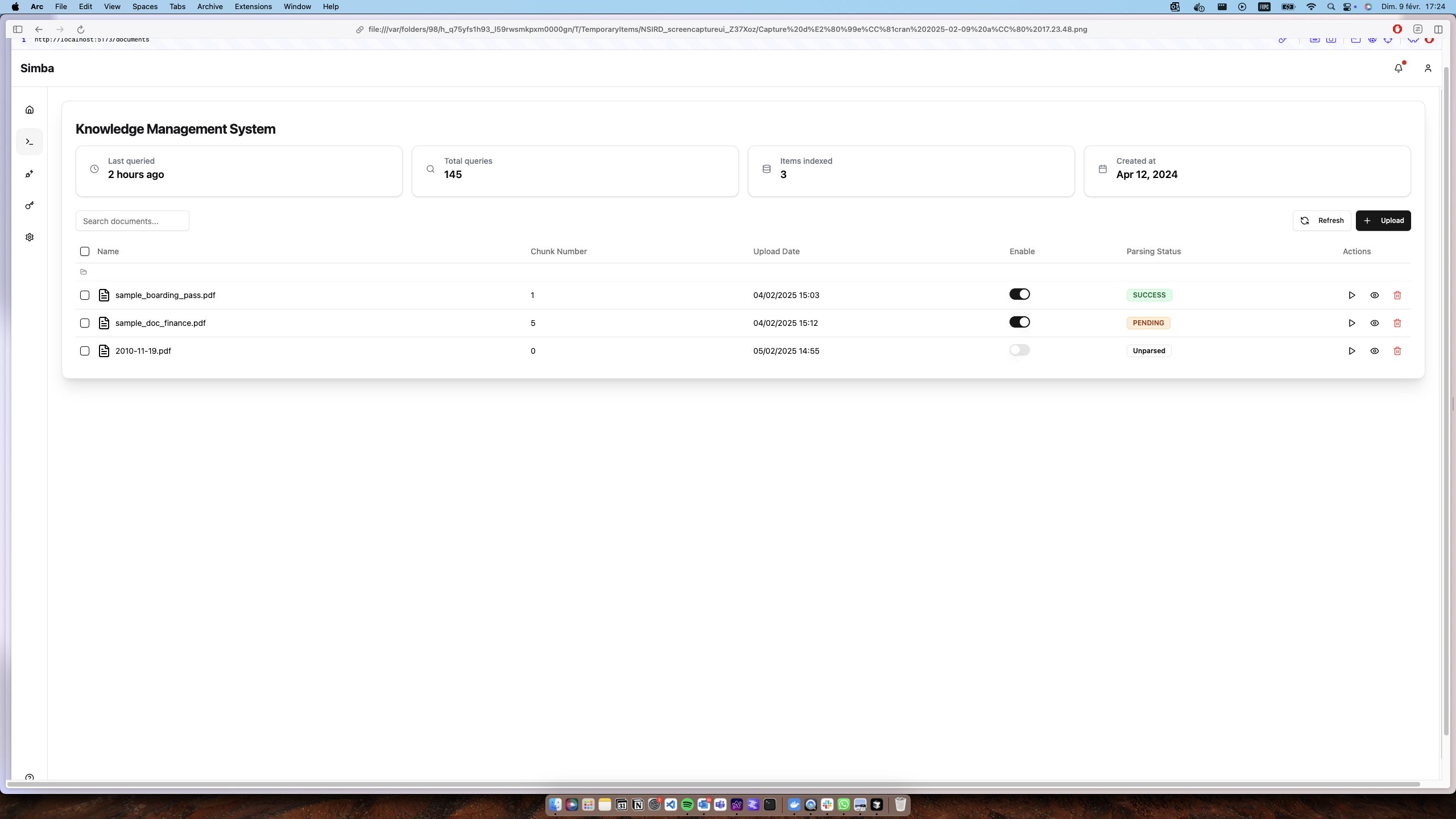Disable the sample_boarding_pass.pdf enable switch
This screenshot has width=1456, height=819.
coord(1019,294)
